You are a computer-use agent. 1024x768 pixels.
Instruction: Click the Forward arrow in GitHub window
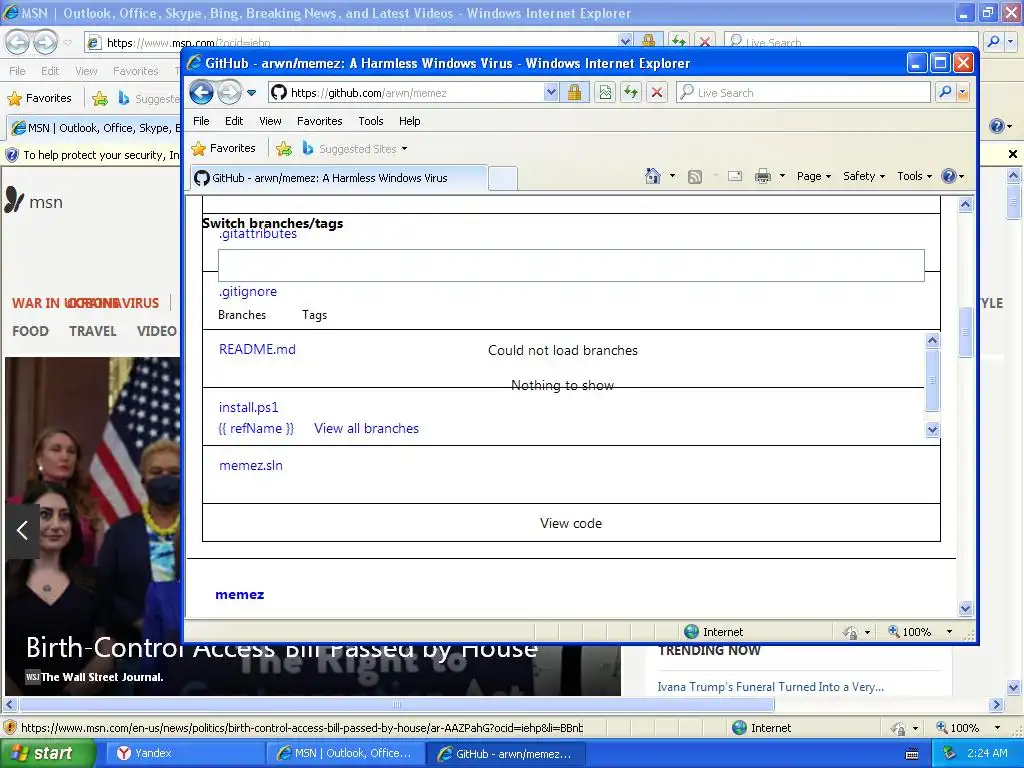coord(229,93)
